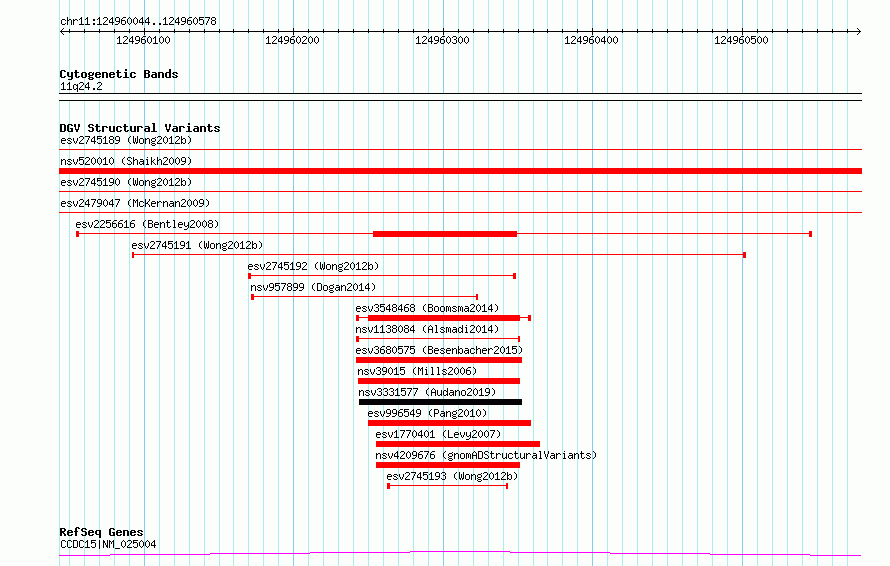Click the chr11:124960044..124960578 coordinates text
The image size is (890, 566).
tap(138, 21)
